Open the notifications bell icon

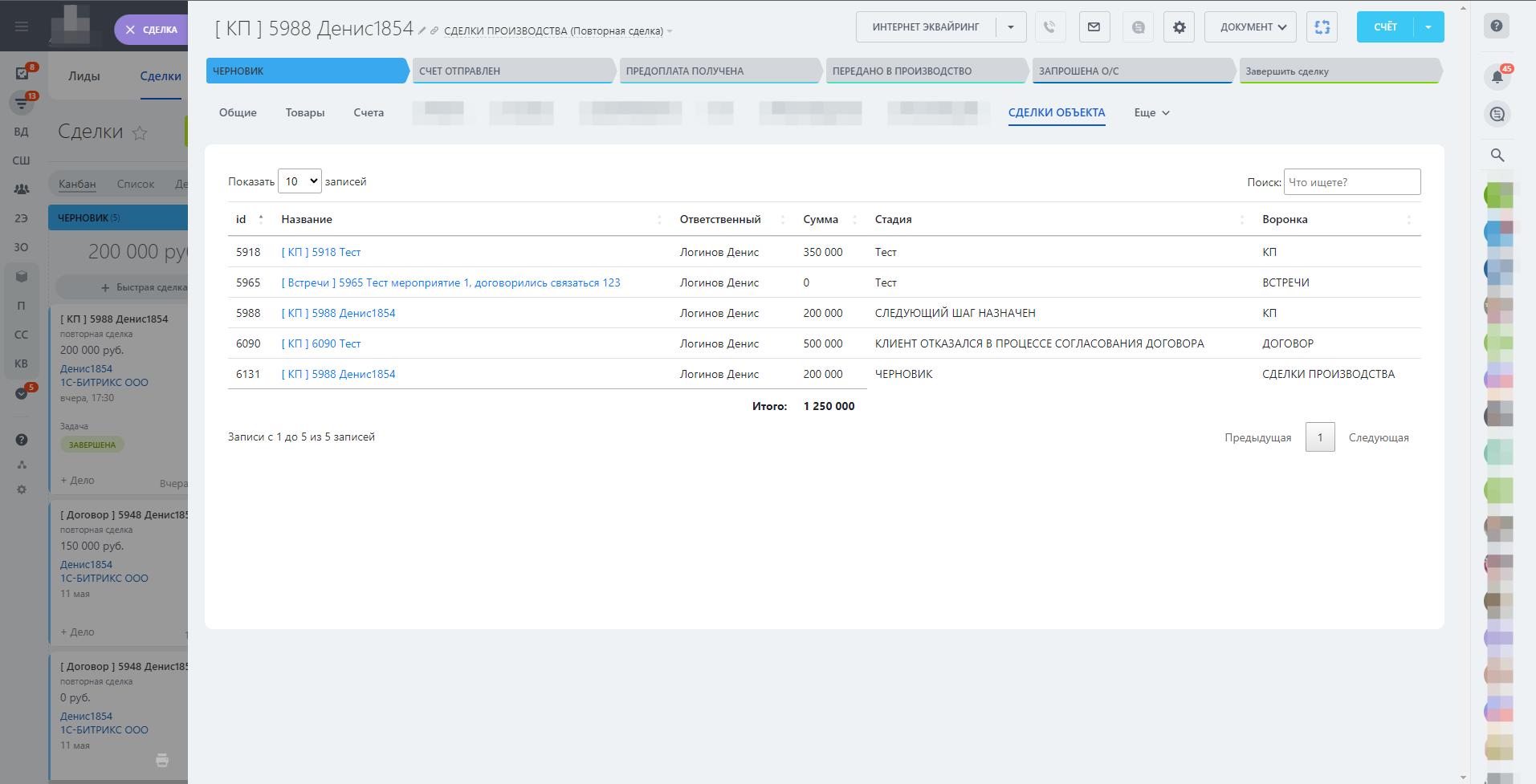[1497, 76]
